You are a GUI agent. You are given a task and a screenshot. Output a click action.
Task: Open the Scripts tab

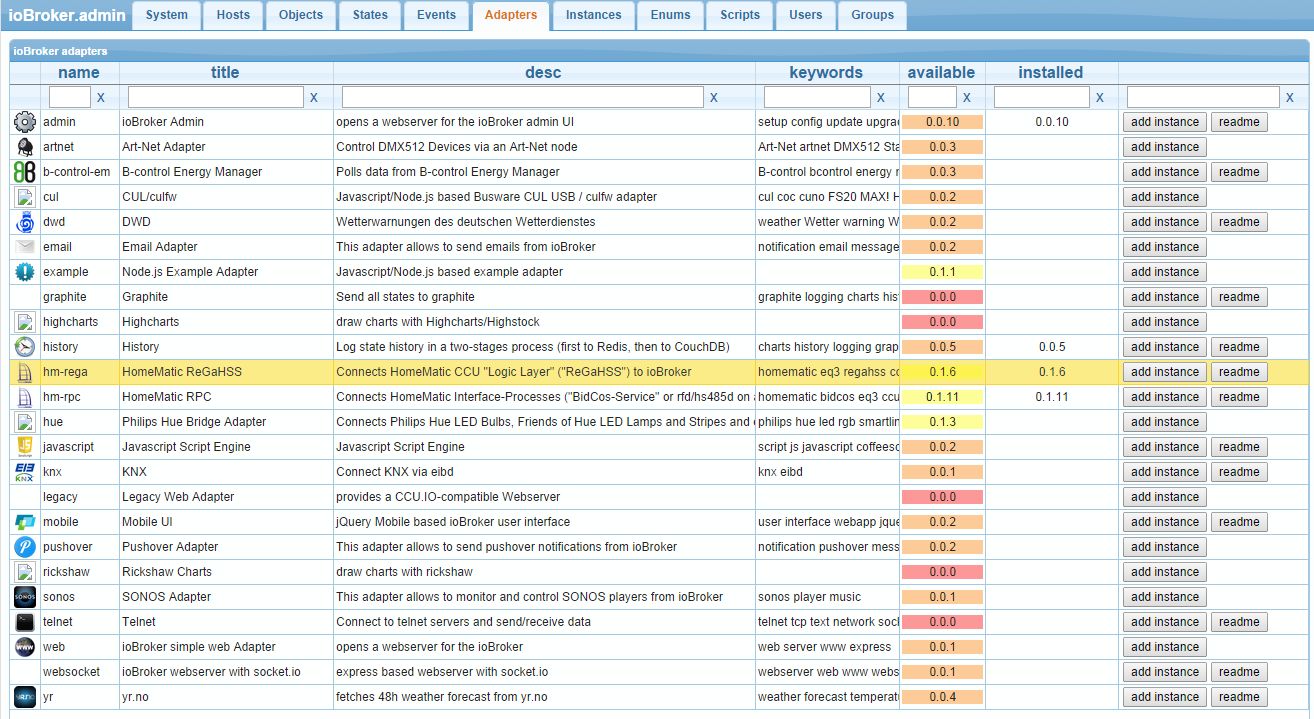tap(740, 15)
